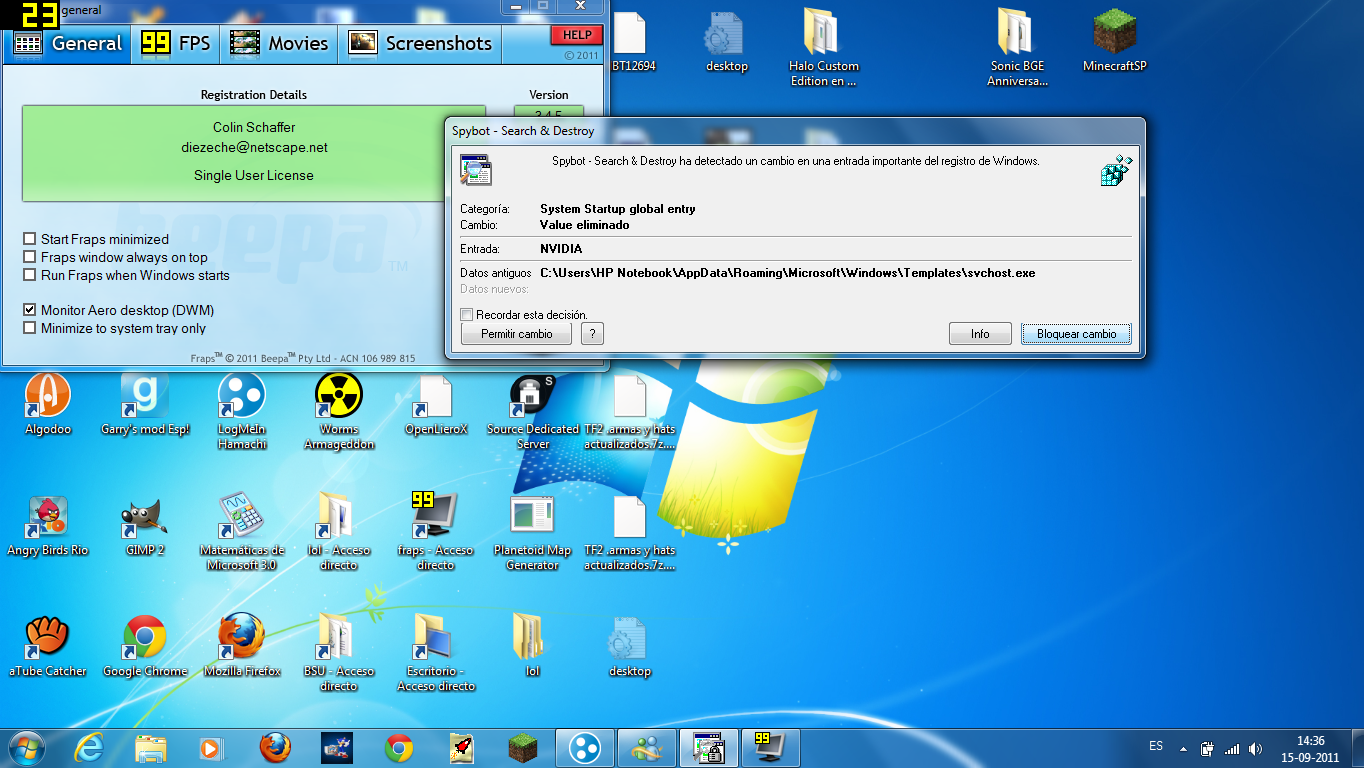1364x768 pixels.
Task: Uncheck Monitor Aero desktop (DWM)
Action: (x=30, y=310)
